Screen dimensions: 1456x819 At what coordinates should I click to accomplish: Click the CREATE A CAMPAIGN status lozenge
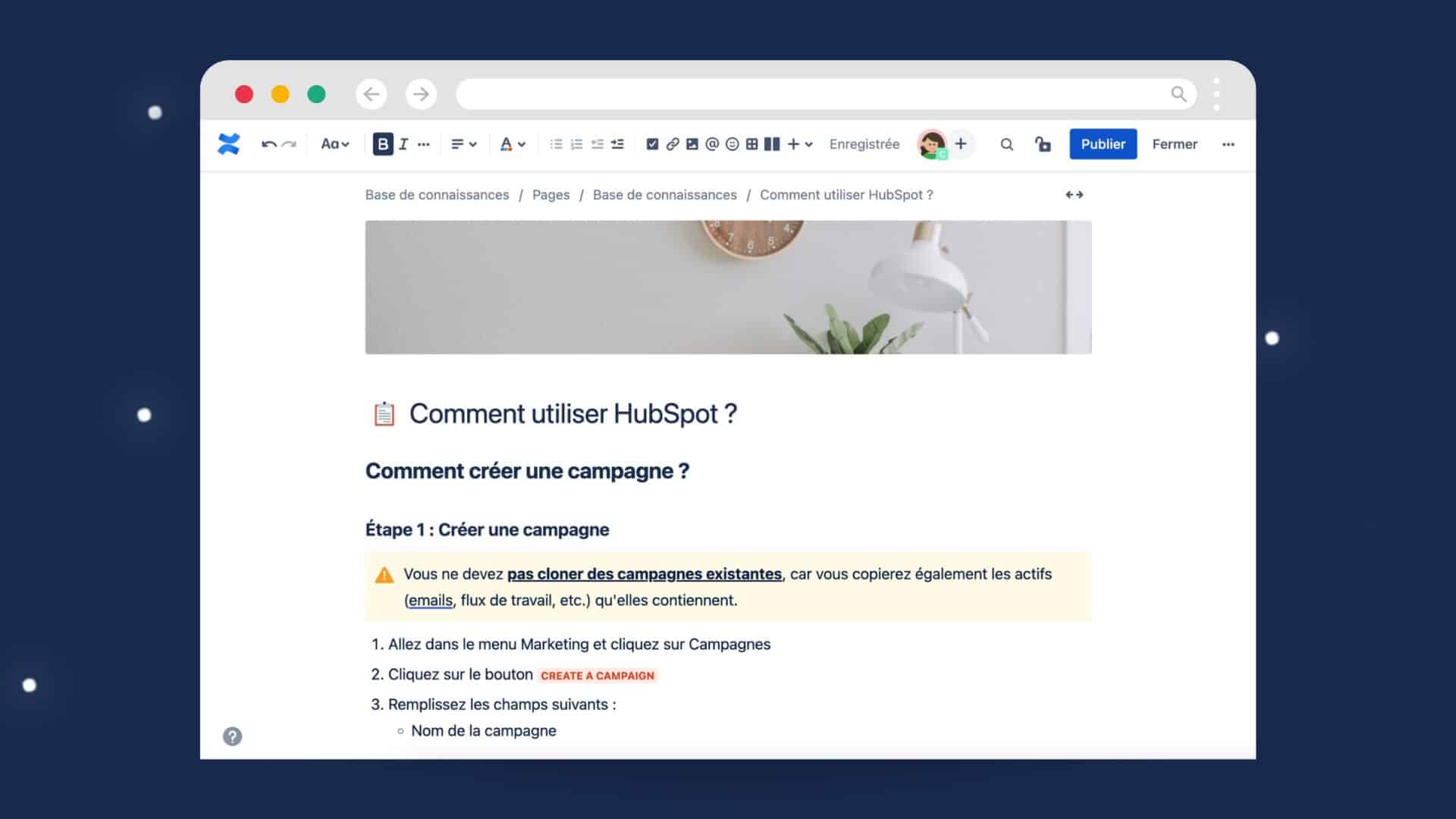pos(598,676)
